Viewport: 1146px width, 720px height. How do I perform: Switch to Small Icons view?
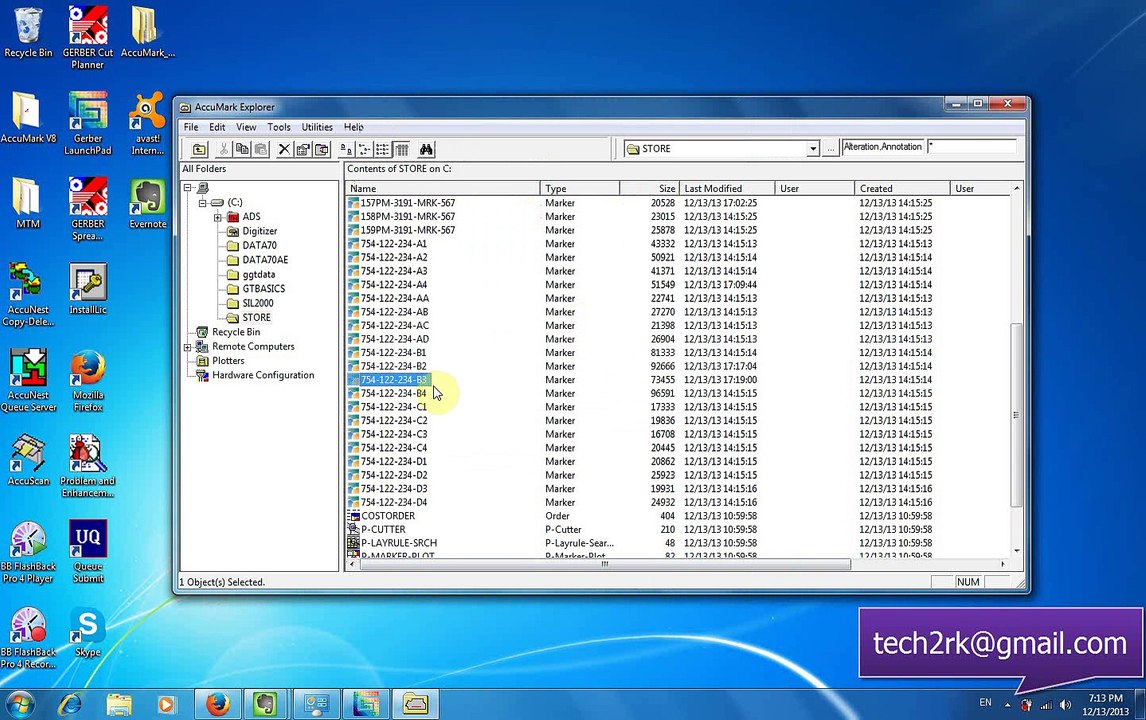(x=364, y=149)
